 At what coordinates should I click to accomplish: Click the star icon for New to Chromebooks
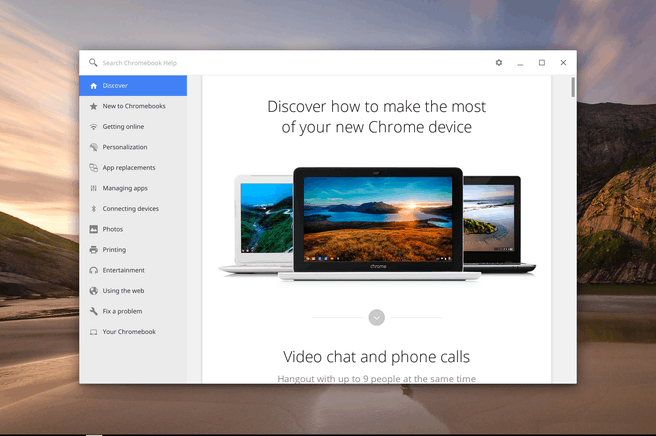pos(93,106)
